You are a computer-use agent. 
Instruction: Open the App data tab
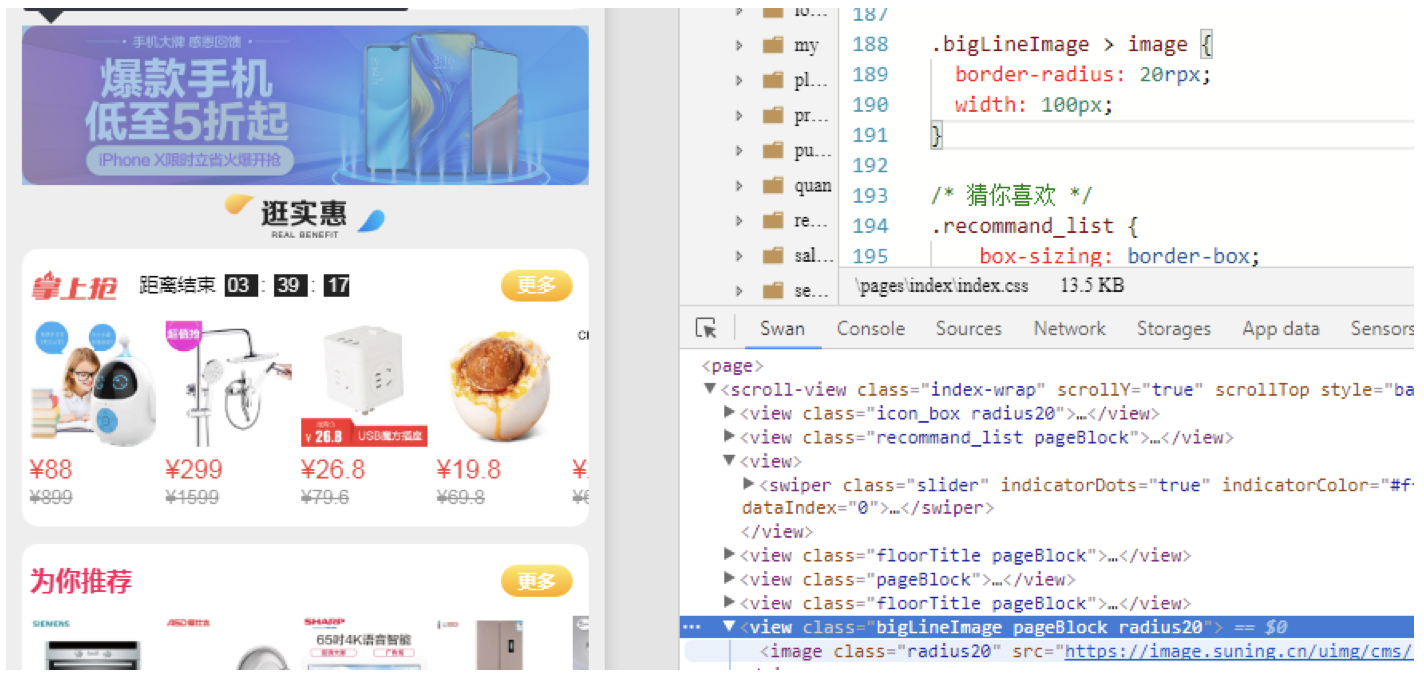pyautogui.click(x=1281, y=328)
